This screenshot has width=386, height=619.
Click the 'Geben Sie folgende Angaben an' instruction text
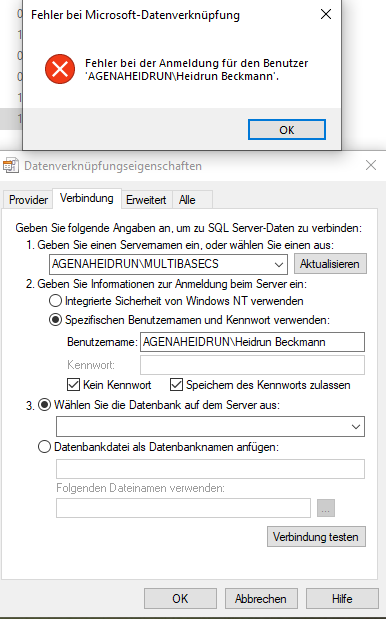pos(188,228)
